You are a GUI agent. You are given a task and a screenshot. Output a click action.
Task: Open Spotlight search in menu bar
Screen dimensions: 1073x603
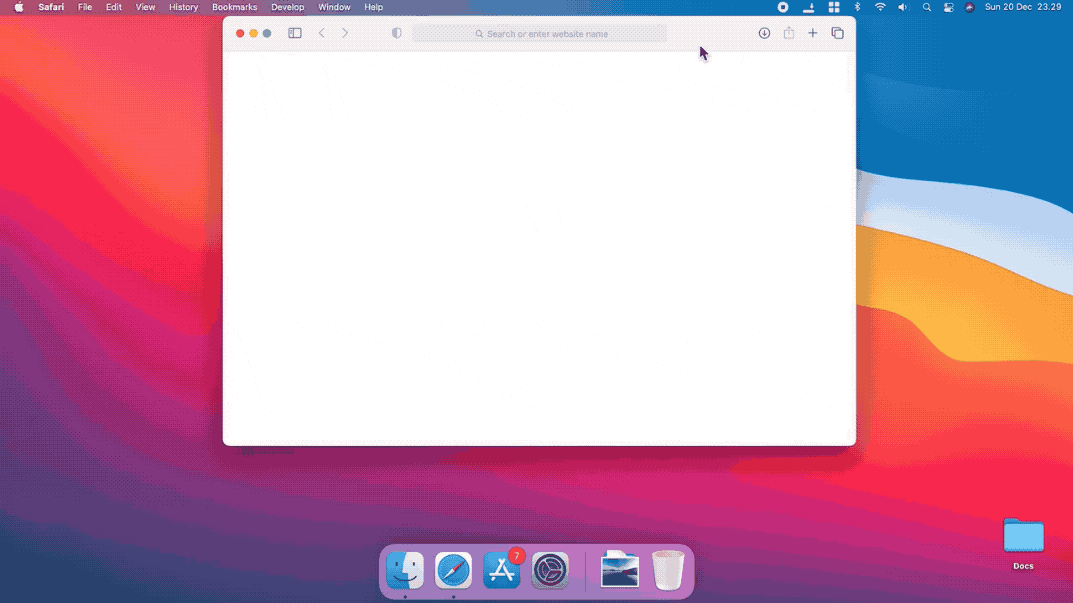[927, 7]
